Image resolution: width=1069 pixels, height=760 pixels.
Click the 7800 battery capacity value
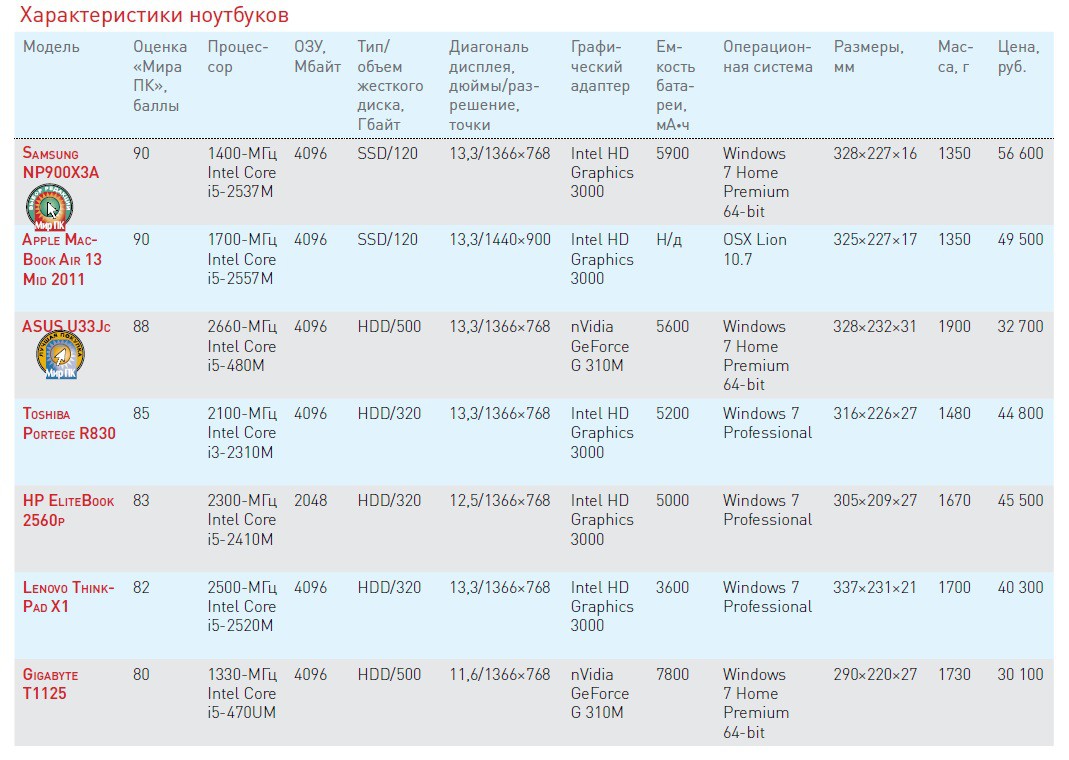(x=673, y=674)
